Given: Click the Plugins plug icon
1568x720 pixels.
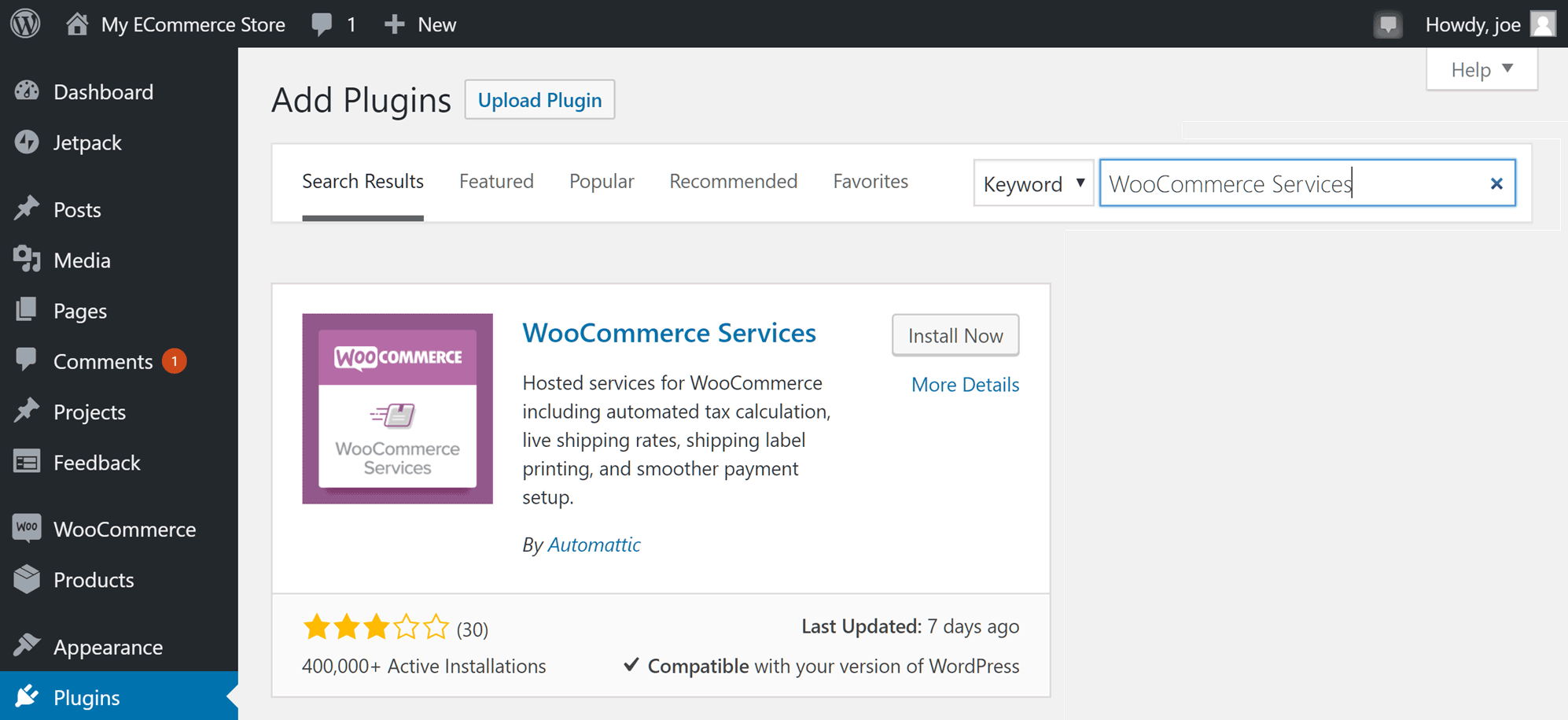Looking at the screenshot, I should [27, 696].
